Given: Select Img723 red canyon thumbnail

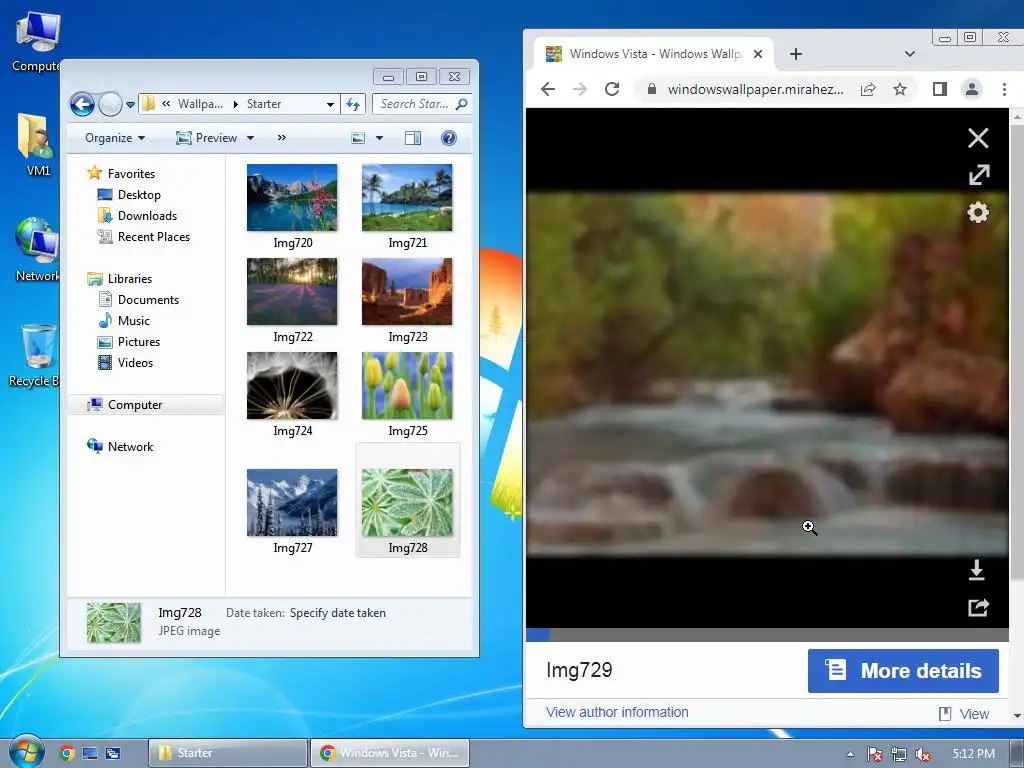Looking at the screenshot, I should [x=407, y=291].
